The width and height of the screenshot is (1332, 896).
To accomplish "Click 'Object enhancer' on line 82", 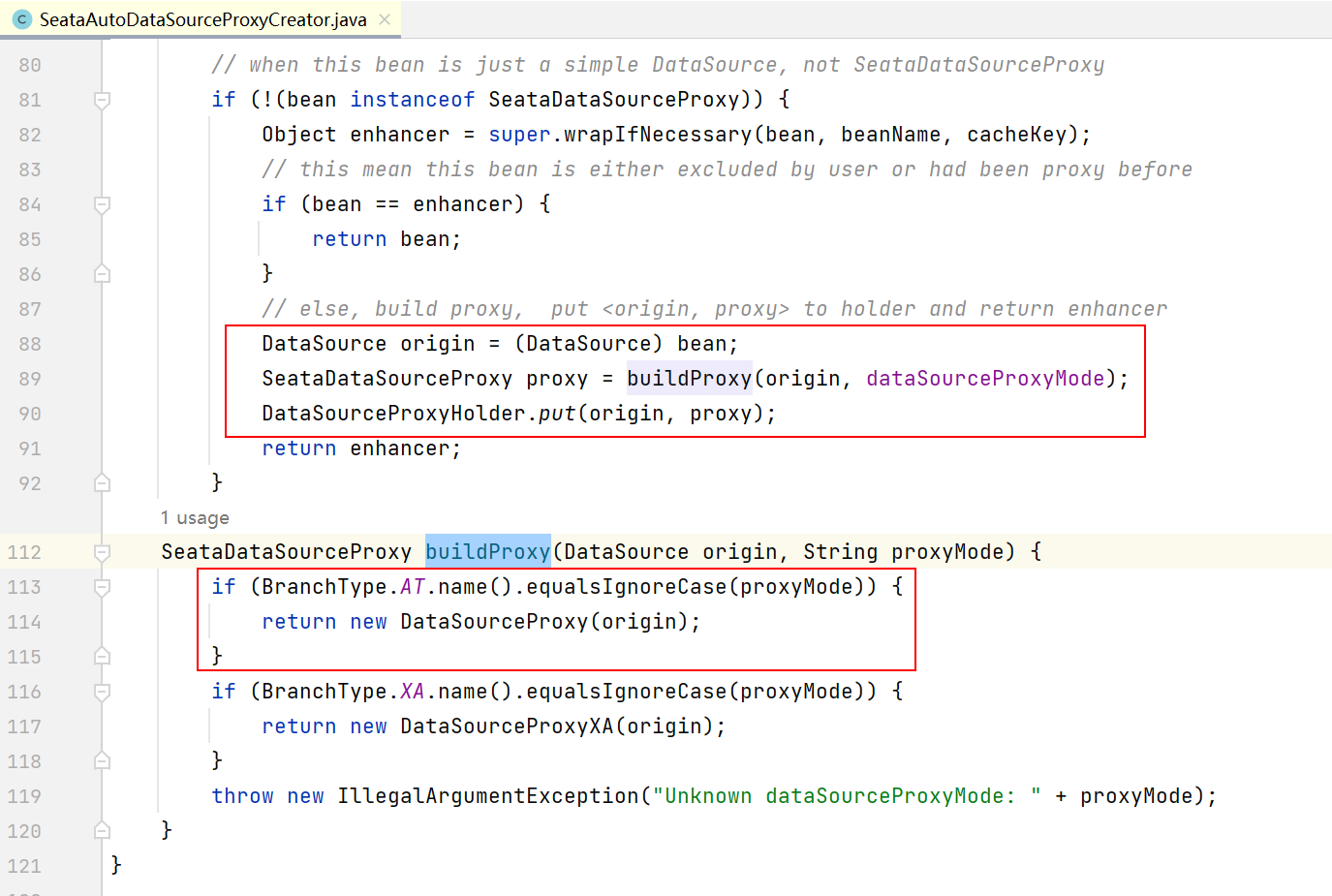I will point(356,135).
